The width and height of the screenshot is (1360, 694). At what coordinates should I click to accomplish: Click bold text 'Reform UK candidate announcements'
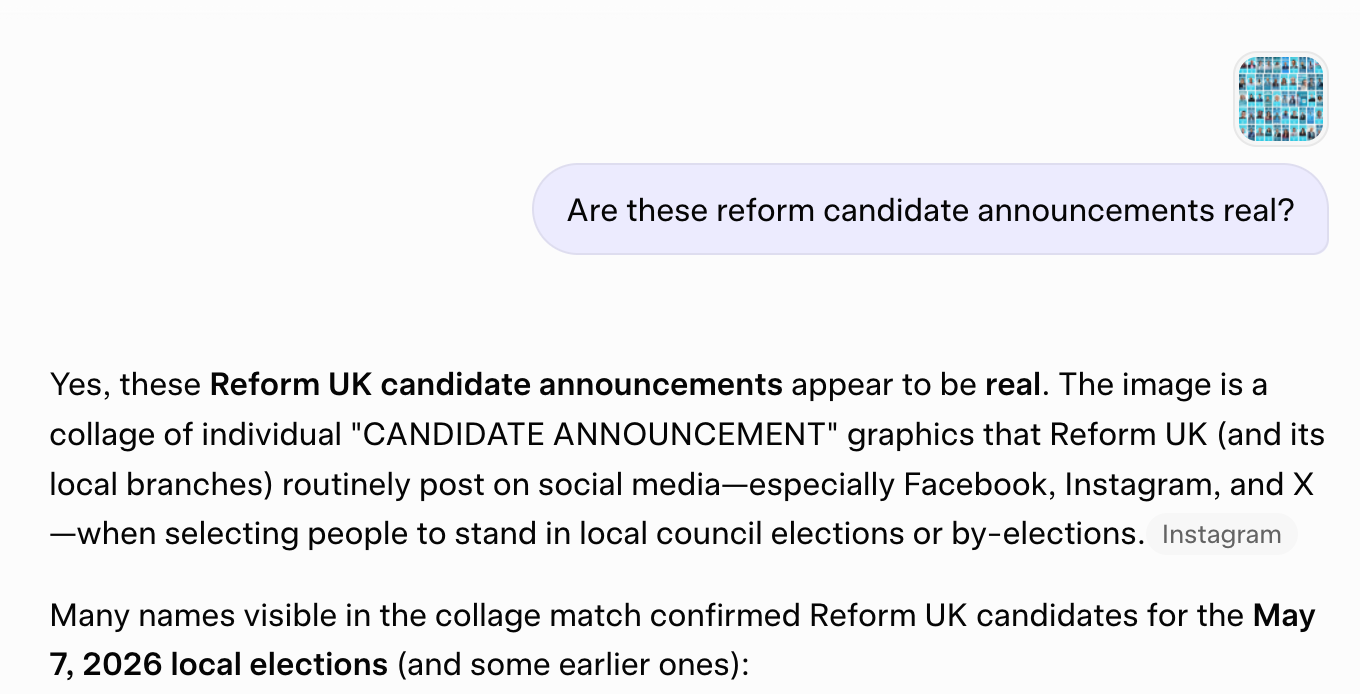click(496, 385)
